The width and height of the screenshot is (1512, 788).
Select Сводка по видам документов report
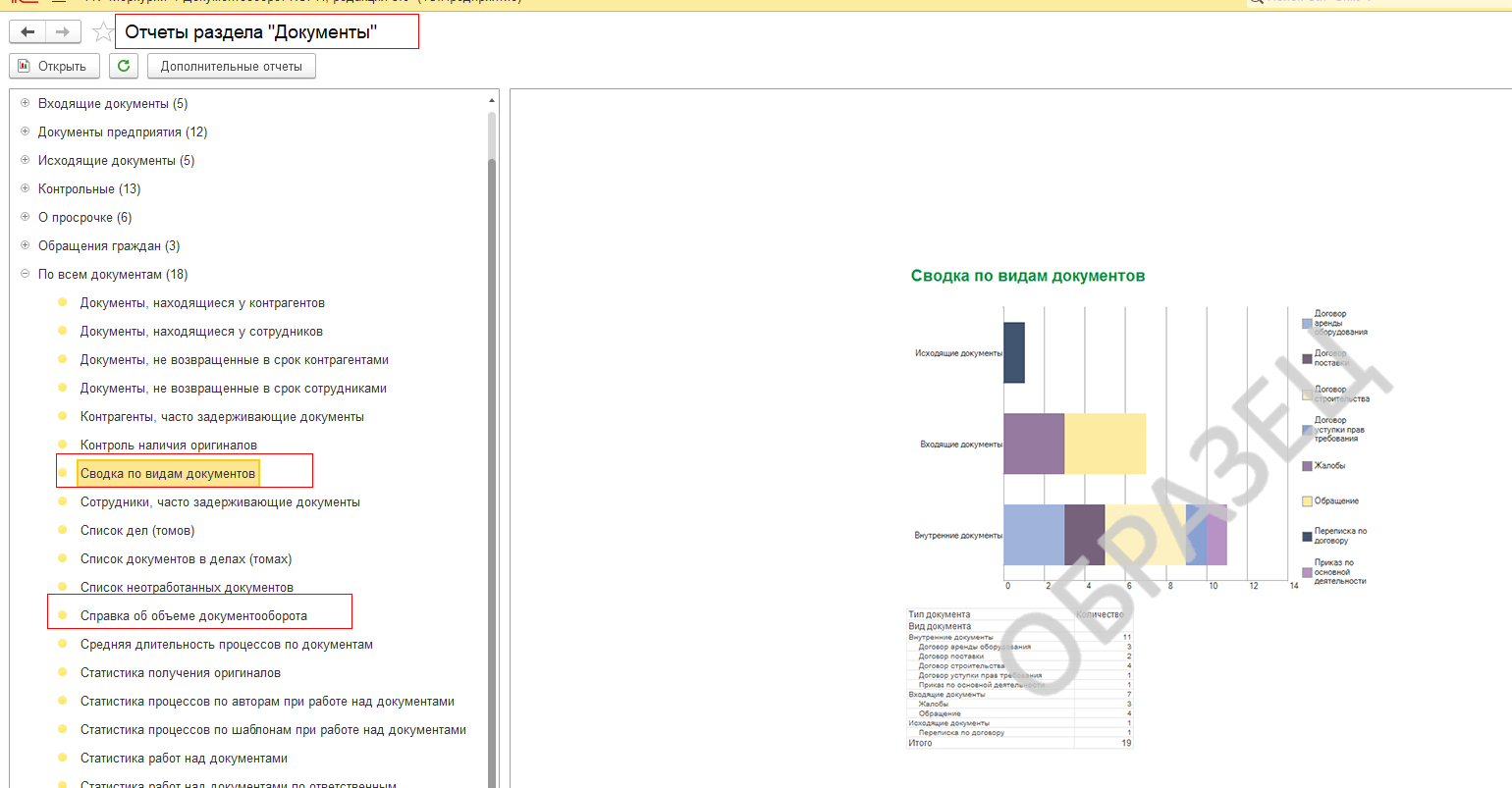pyautogui.click(x=168, y=474)
